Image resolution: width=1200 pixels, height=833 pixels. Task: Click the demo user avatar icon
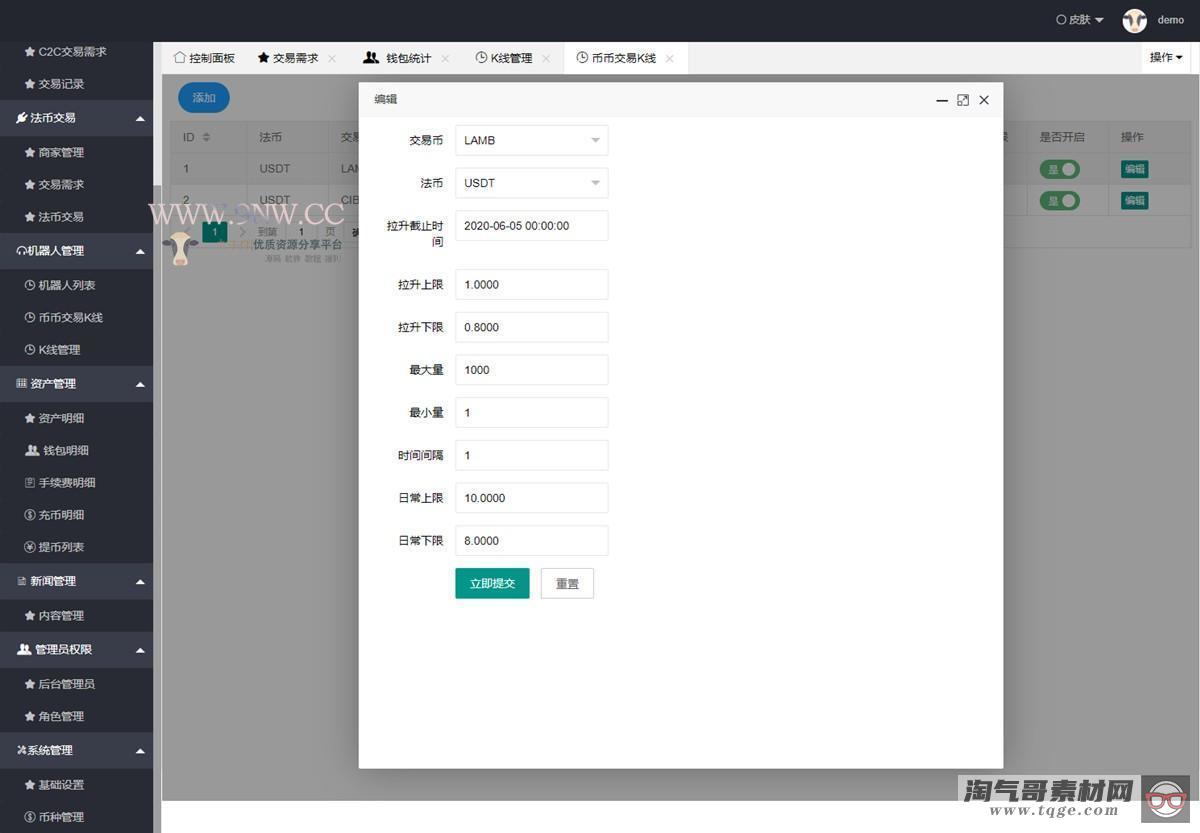coord(1134,20)
